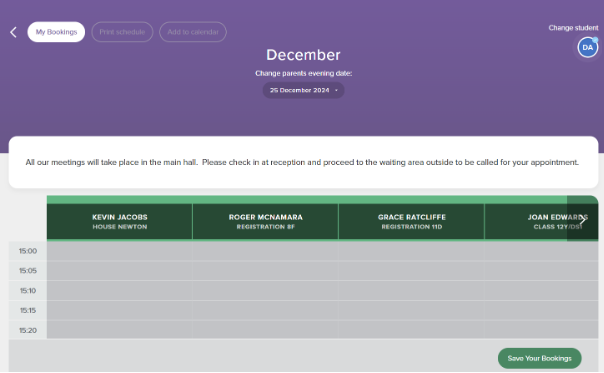Select the Joan Edwards column header
The height and width of the screenshot is (373, 604).
[541, 222]
